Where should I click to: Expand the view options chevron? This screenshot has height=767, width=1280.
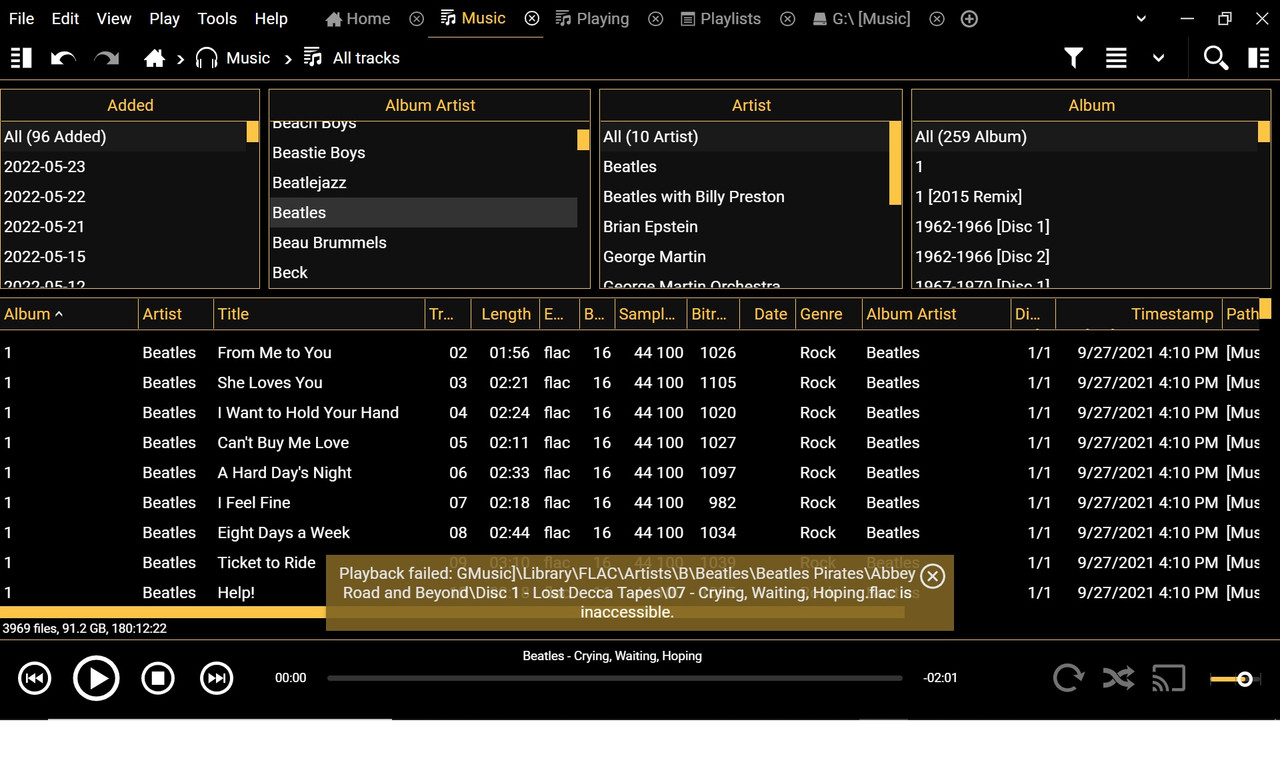tap(1158, 58)
